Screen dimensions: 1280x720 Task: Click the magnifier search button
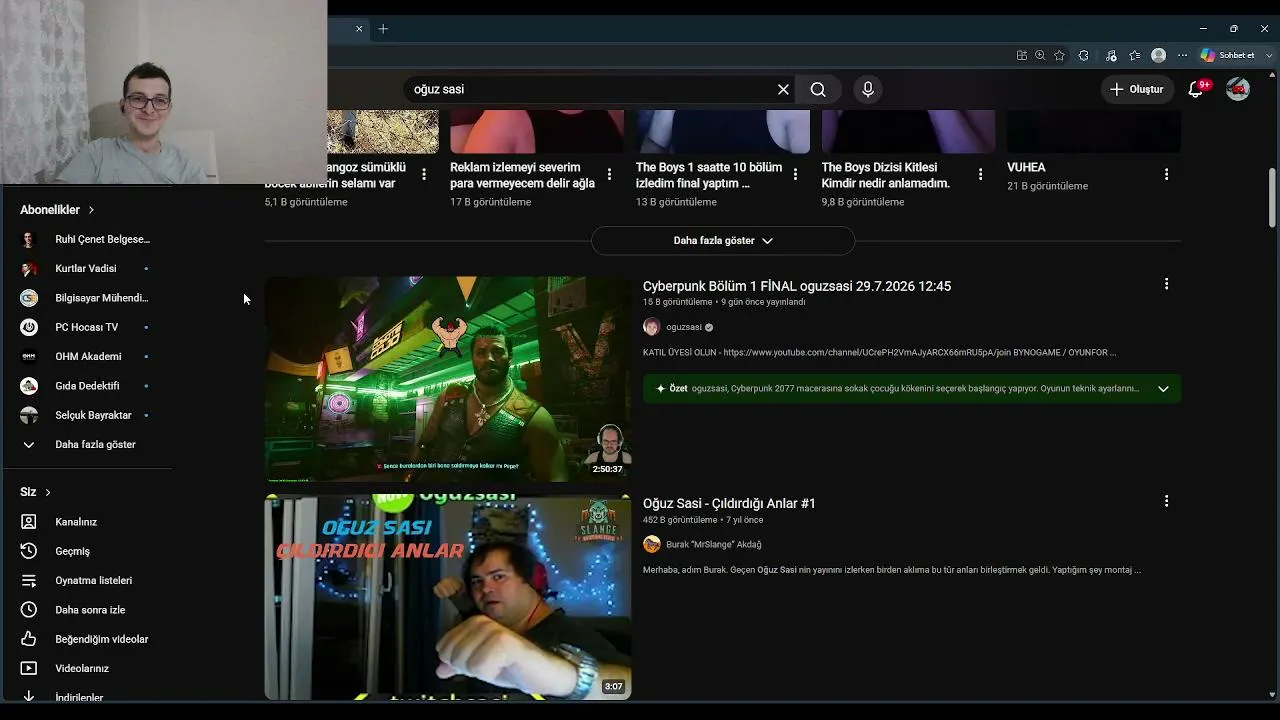pyautogui.click(x=818, y=89)
